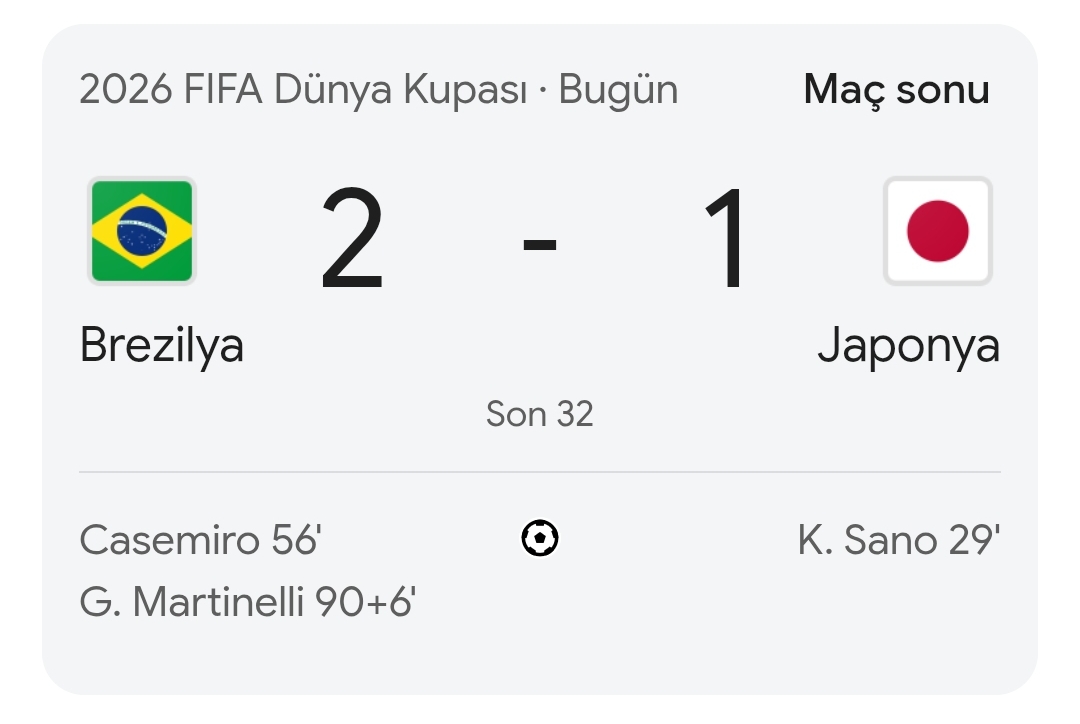Click the Bugün date label
Image resolution: width=1080 pixels, height=724 pixels.
click(x=618, y=91)
